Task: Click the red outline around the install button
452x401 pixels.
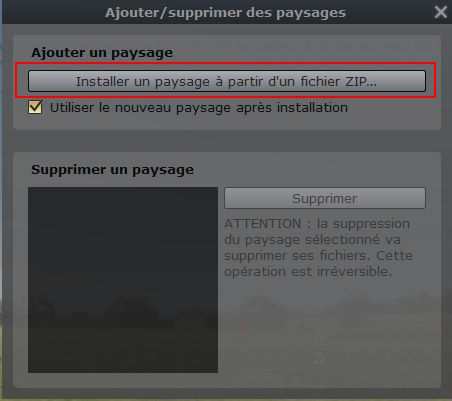Action: tap(225, 63)
